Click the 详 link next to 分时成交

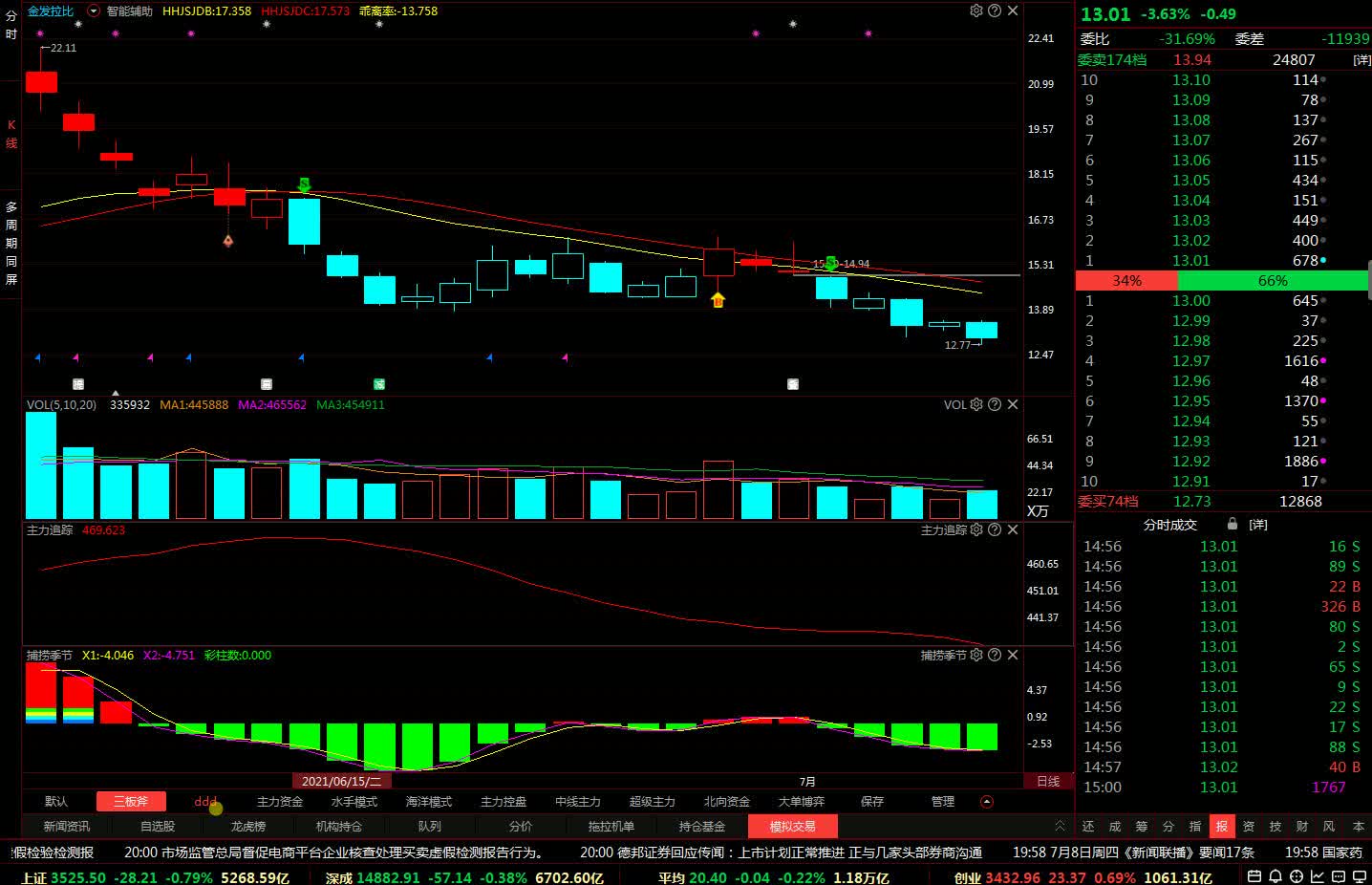[1259, 525]
